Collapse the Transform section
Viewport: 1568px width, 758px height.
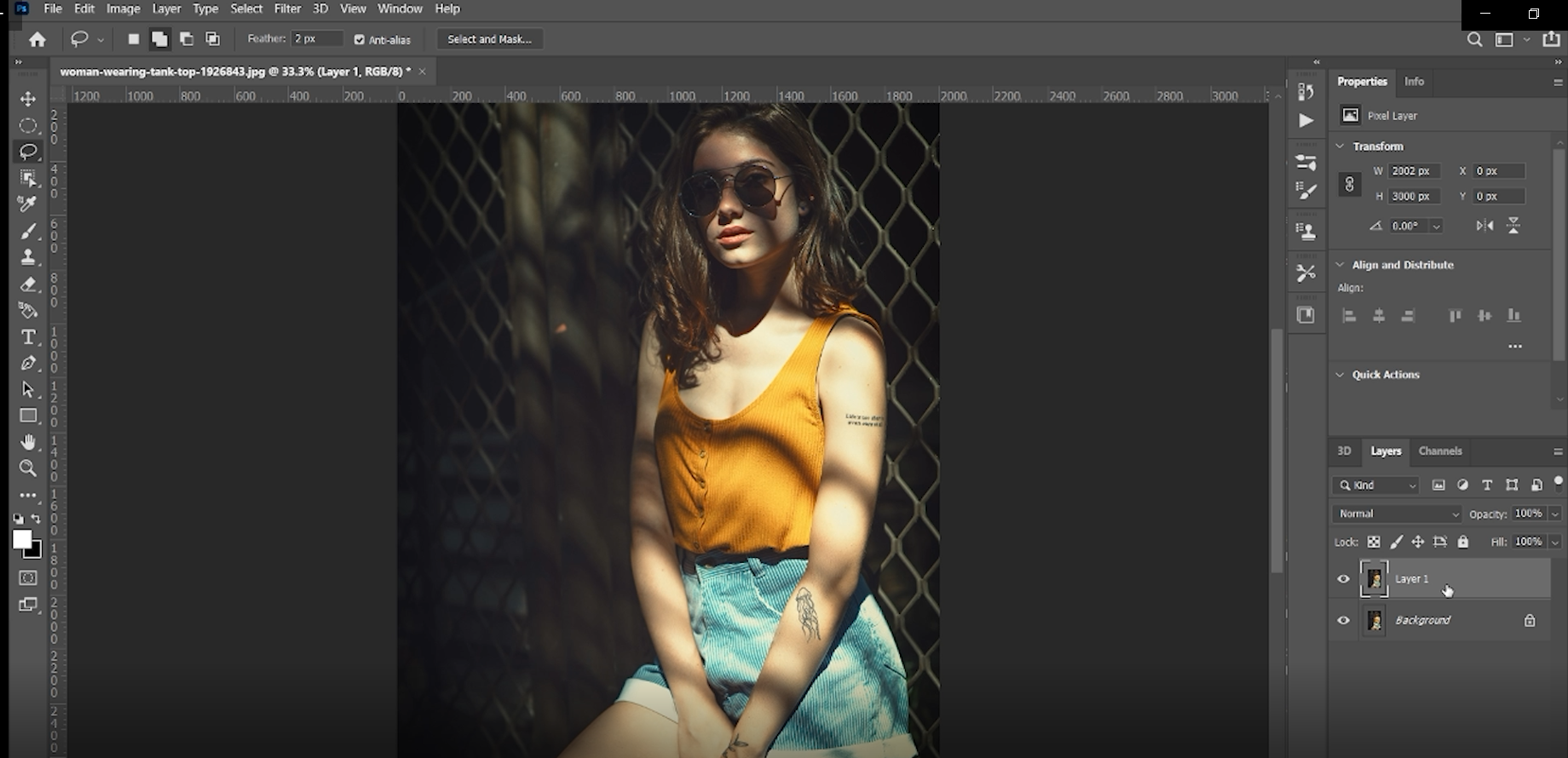[1340, 146]
